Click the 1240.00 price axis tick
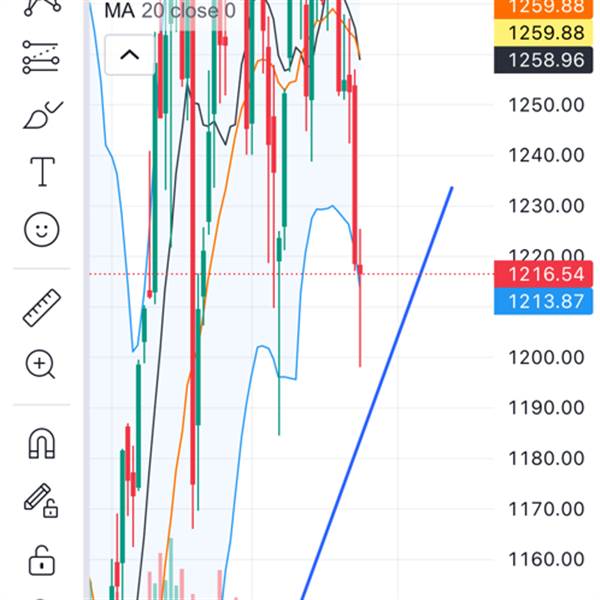 pyautogui.click(x=546, y=155)
